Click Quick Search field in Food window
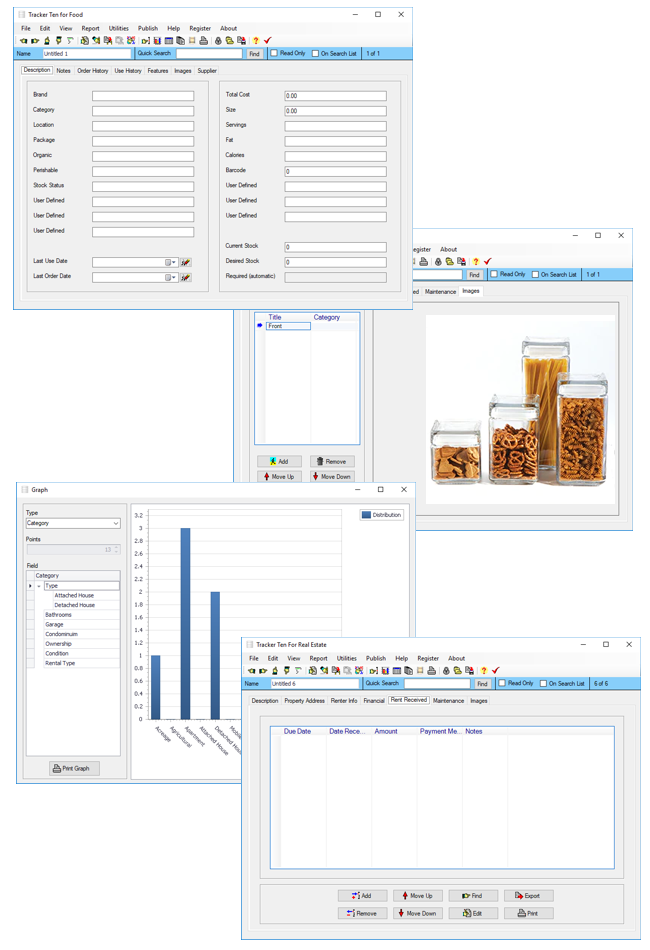 click(x=209, y=53)
